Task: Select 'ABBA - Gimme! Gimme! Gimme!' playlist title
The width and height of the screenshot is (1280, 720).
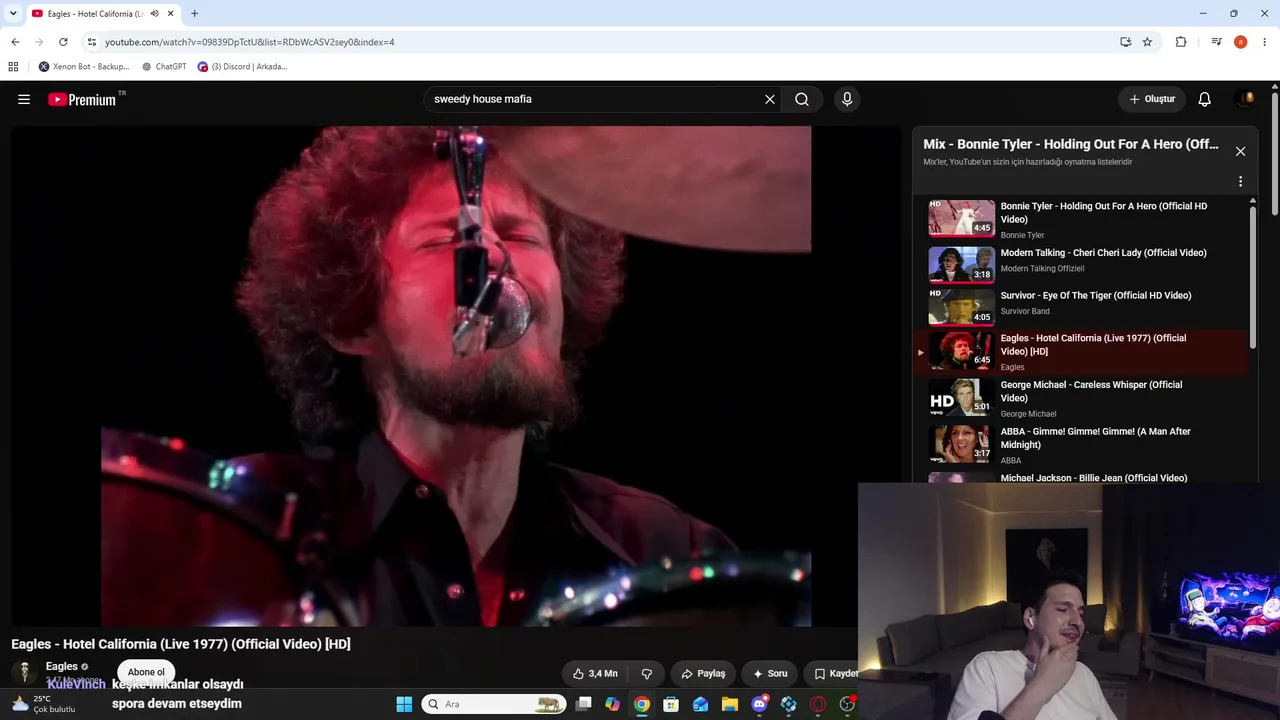Action: 1095,438
